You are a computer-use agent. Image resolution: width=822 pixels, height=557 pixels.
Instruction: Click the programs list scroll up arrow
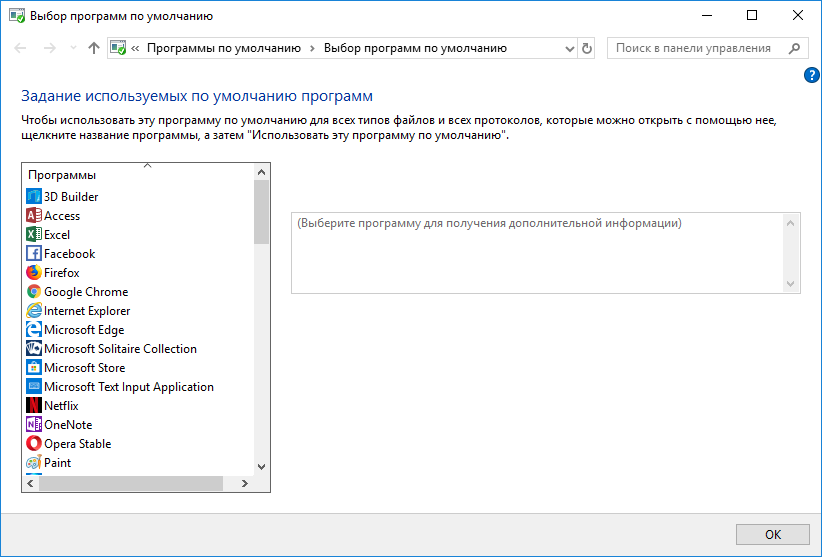262,172
